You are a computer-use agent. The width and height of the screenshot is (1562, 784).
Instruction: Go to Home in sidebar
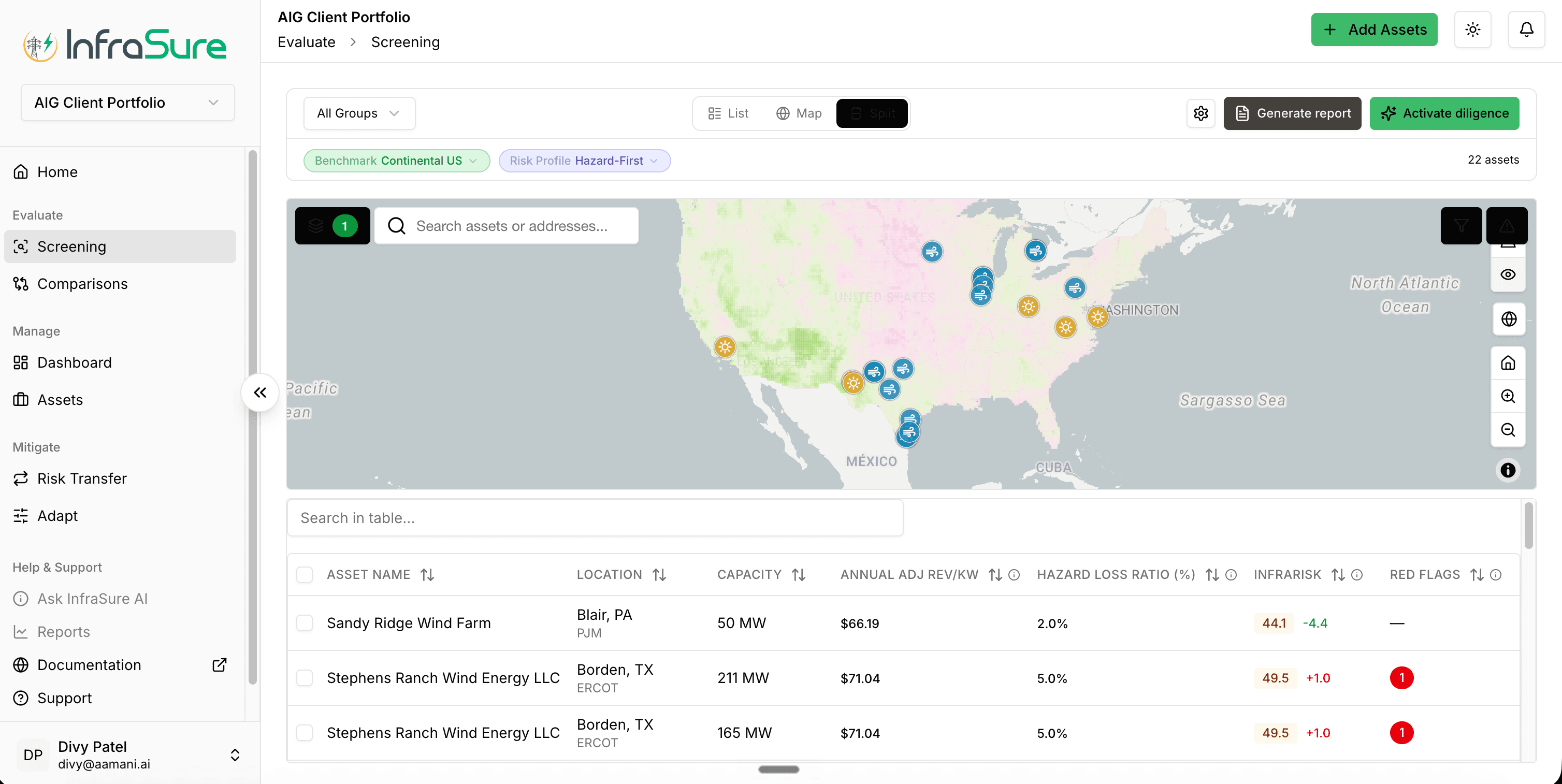click(120, 171)
